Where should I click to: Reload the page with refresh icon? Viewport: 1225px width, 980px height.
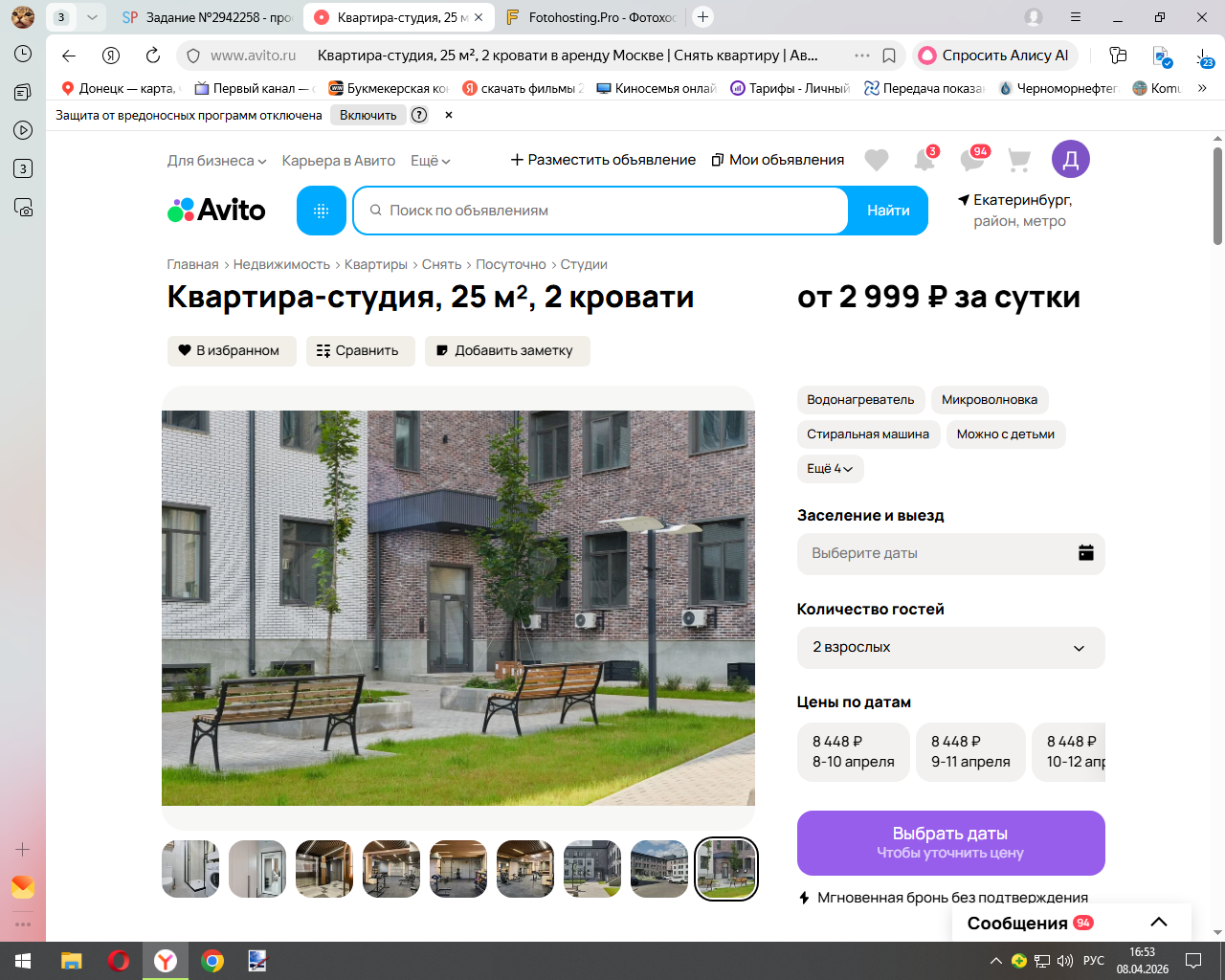[153, 56]
